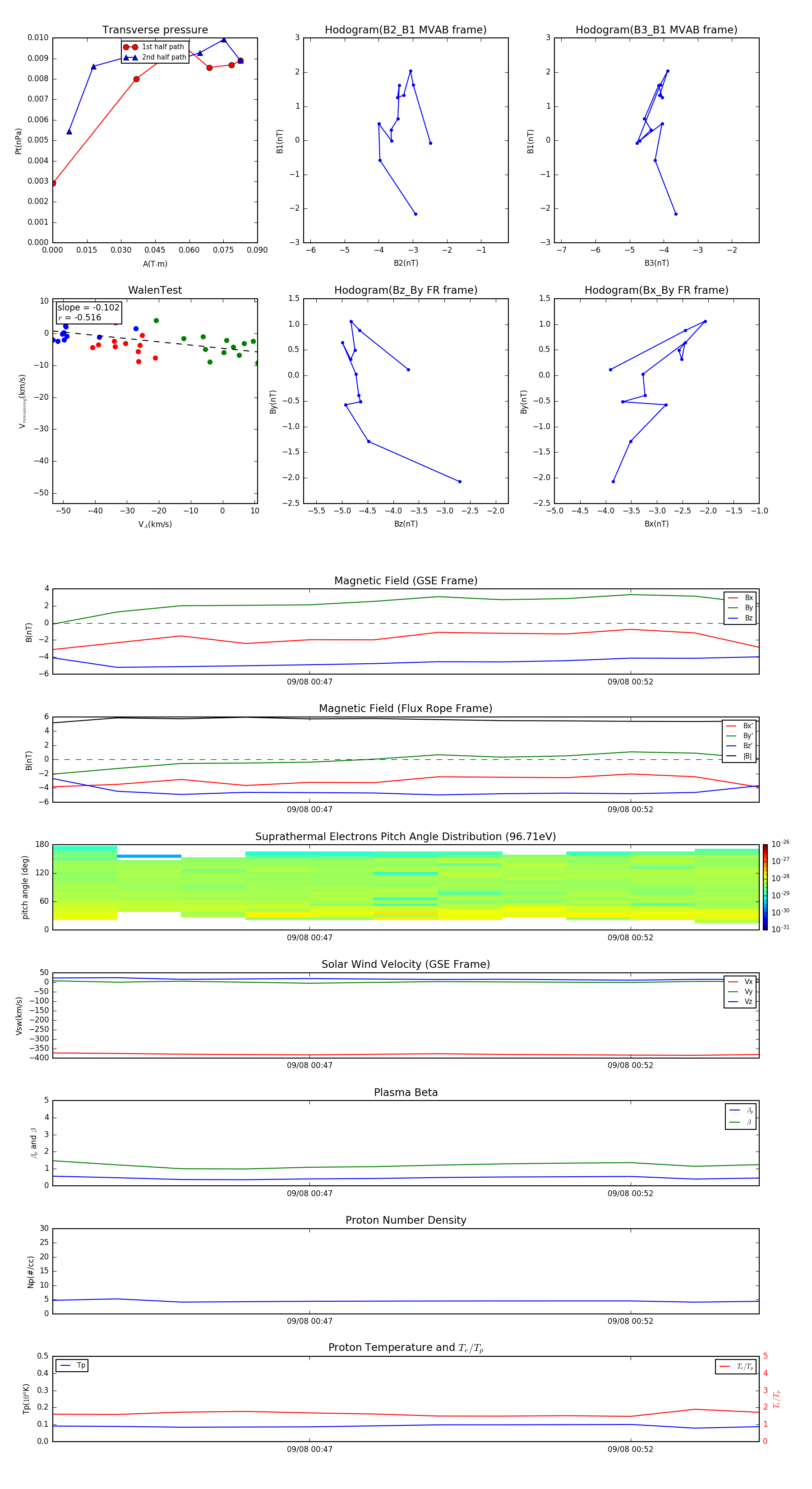This screenshot has width=812, height=1489.
Task: Click the "Hodogram(B3_B1 MVAB frame)" title
Action: pyautogui.click(x=656, y=30)
